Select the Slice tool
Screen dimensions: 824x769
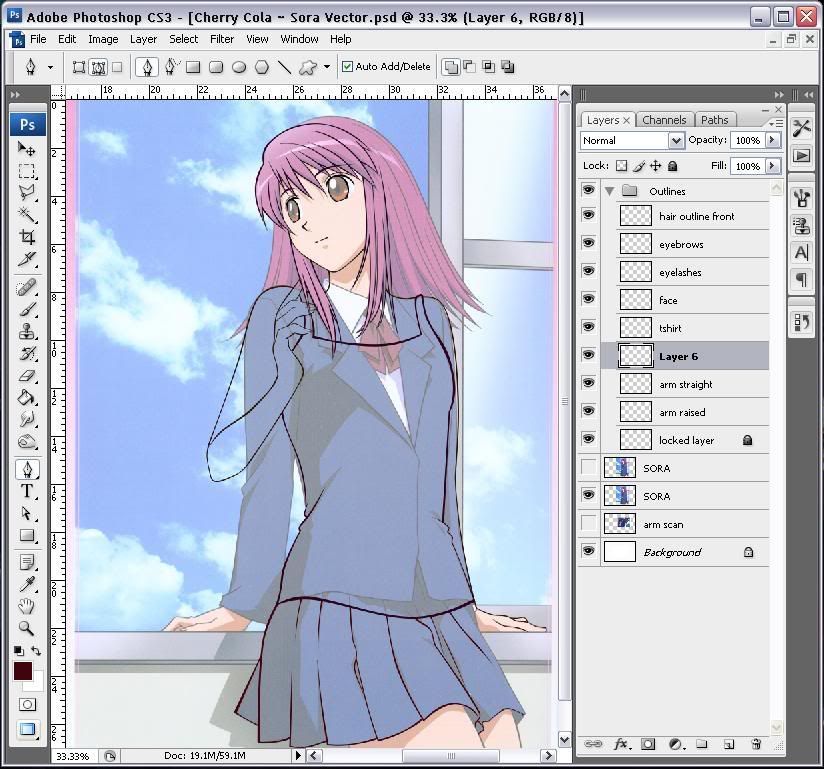point(27,259)
